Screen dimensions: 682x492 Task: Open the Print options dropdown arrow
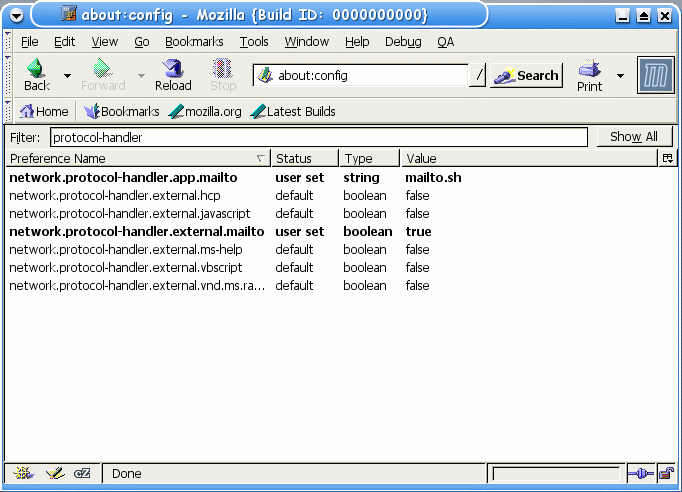click(620, 76)
